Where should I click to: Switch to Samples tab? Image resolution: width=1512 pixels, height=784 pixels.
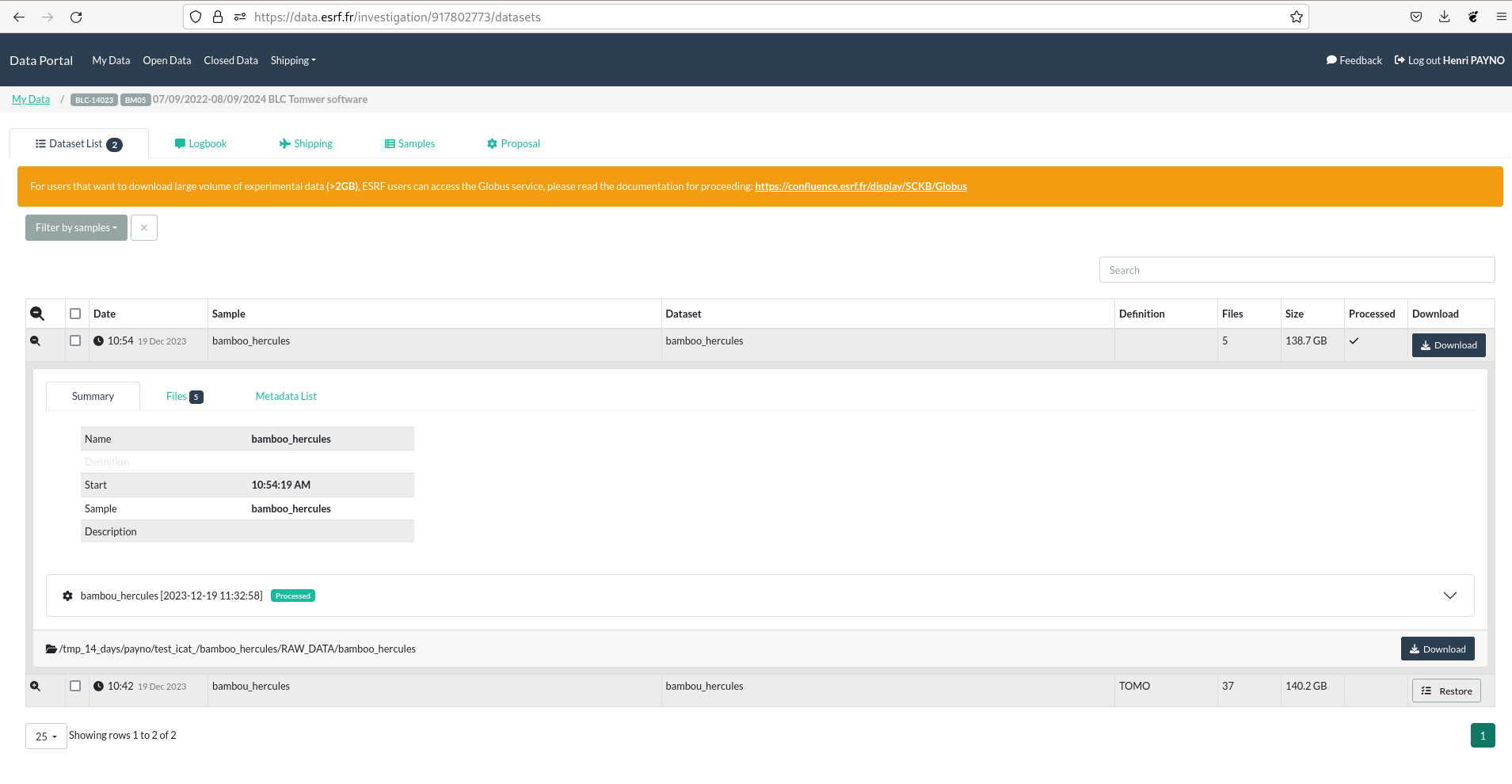coord(410,143)
